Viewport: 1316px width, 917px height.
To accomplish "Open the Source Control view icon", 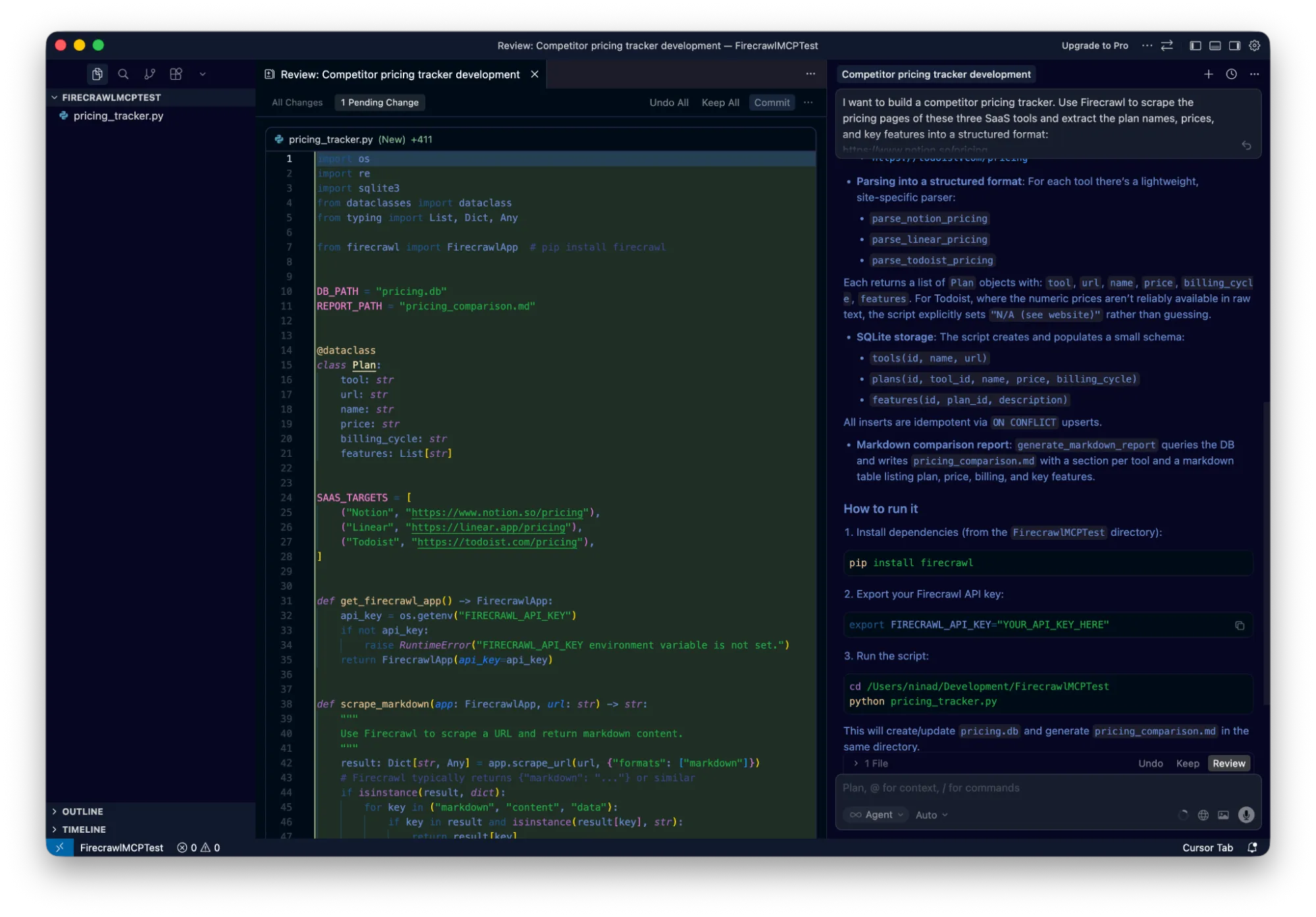I will (149, 74).
